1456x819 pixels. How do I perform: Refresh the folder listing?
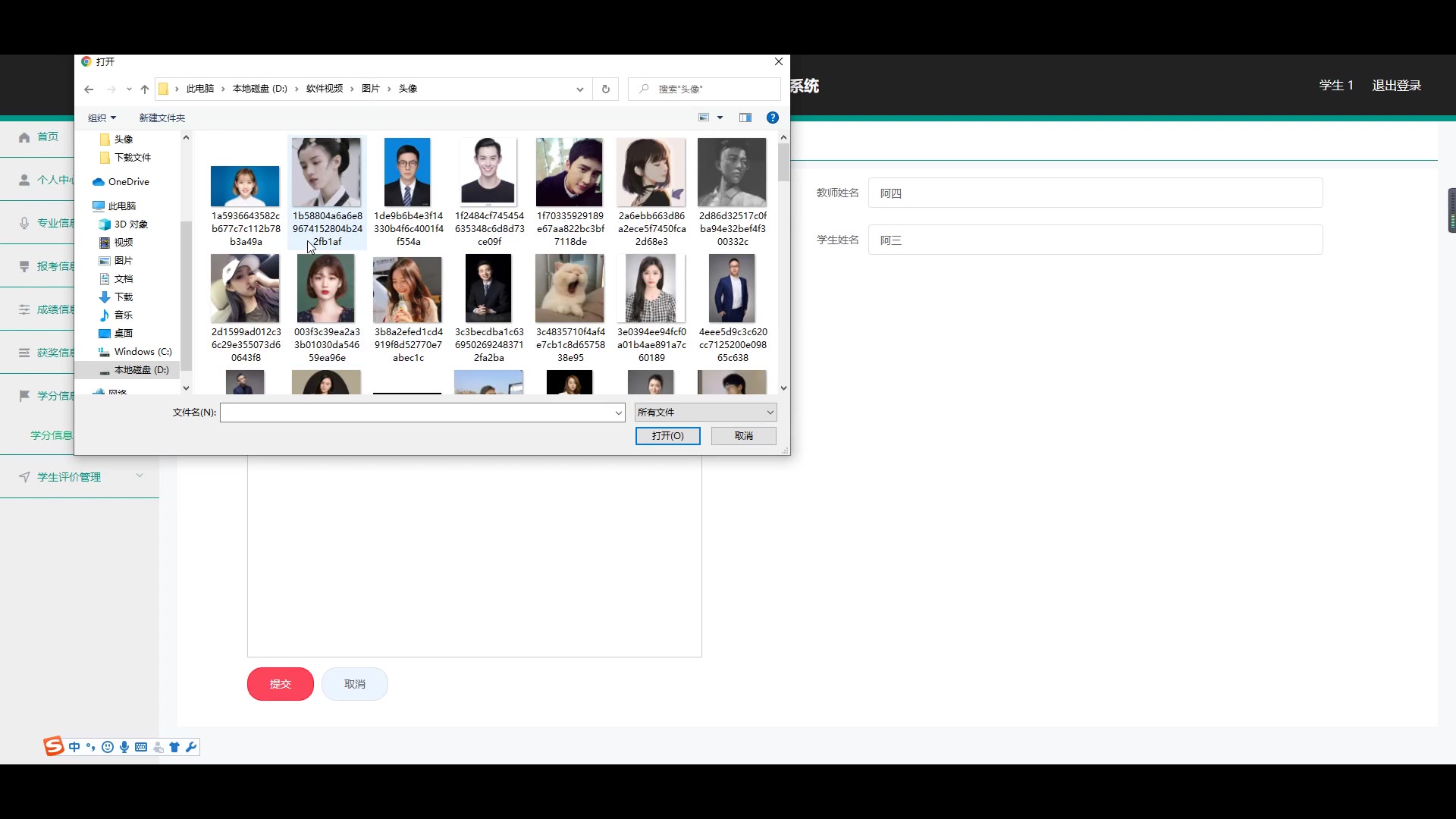605,89
